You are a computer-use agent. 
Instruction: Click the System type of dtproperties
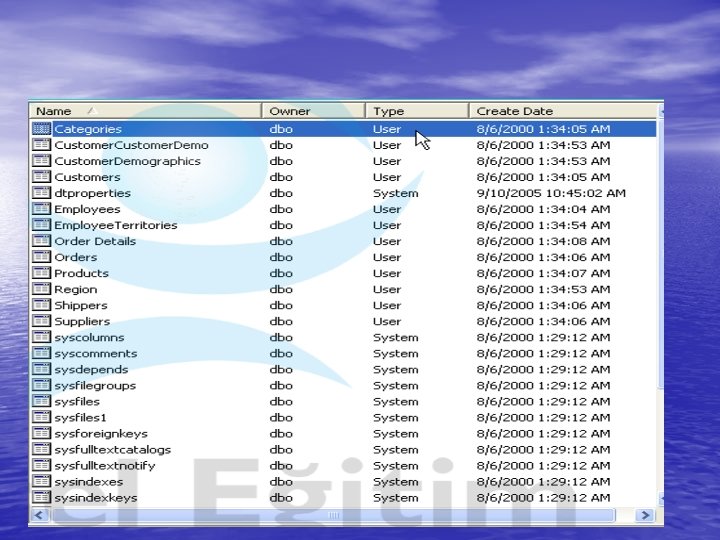(x=395, y=193)
